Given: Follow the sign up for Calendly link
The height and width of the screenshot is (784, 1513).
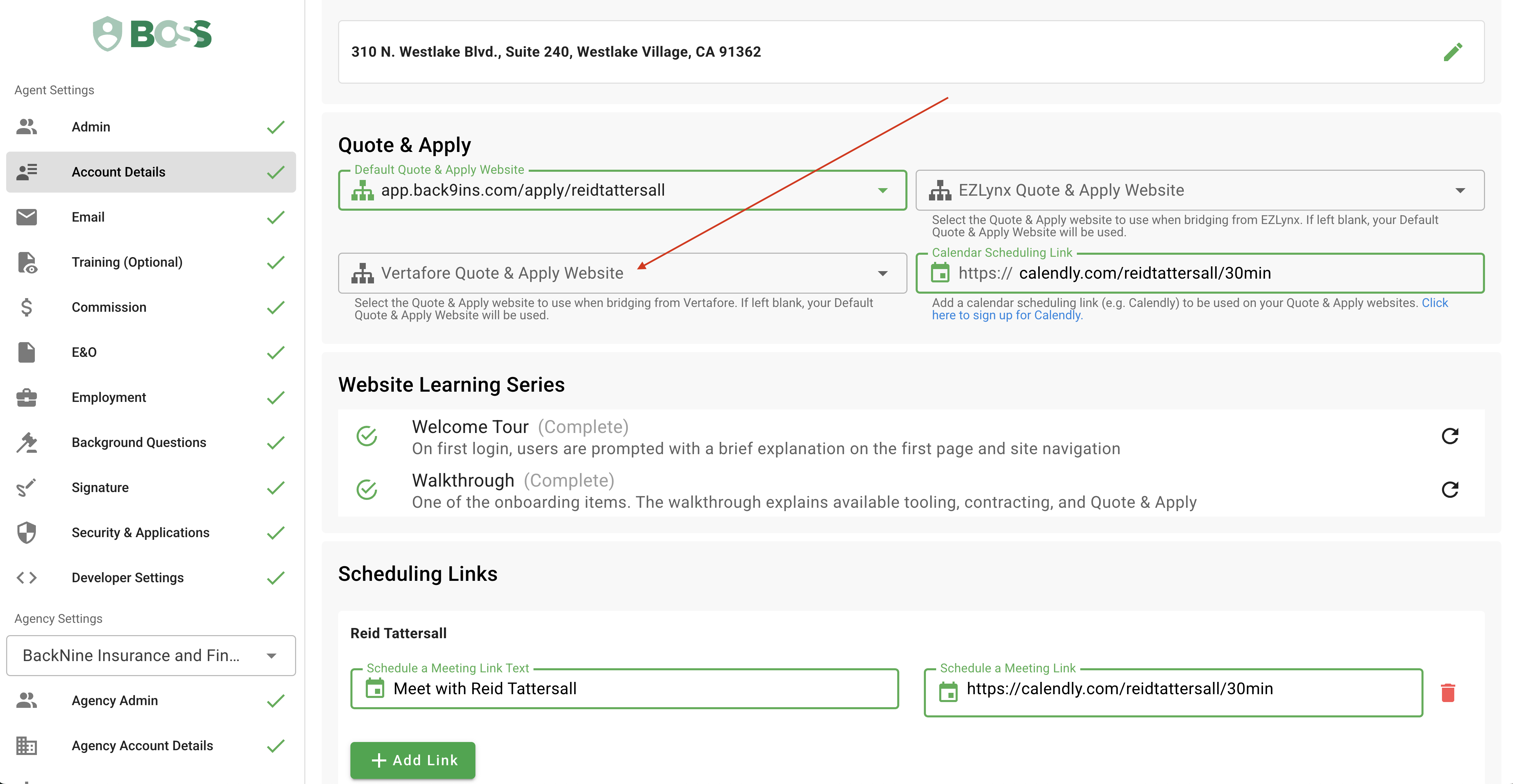Looking at the screenshot, I should pyautogui.click(x=1006, y=316).
